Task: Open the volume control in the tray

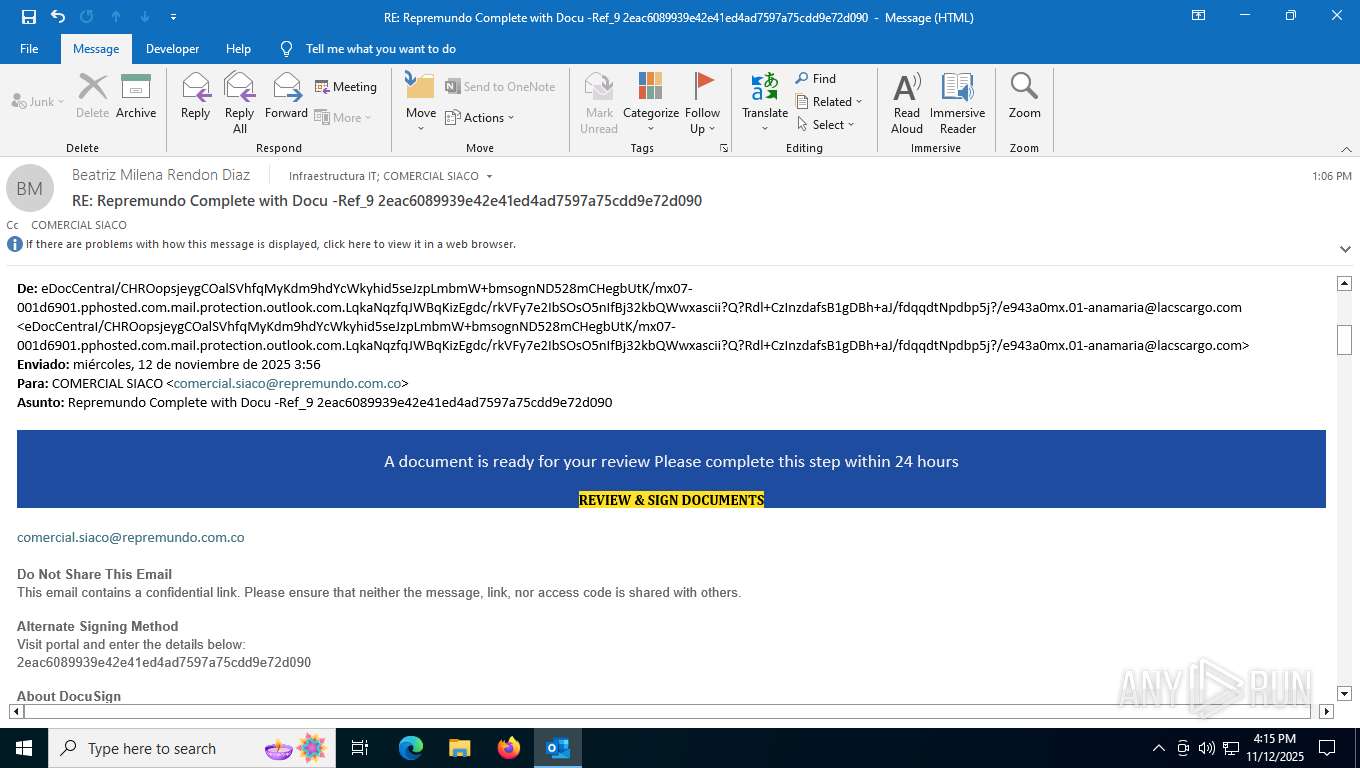Action: pos(1206,748)
